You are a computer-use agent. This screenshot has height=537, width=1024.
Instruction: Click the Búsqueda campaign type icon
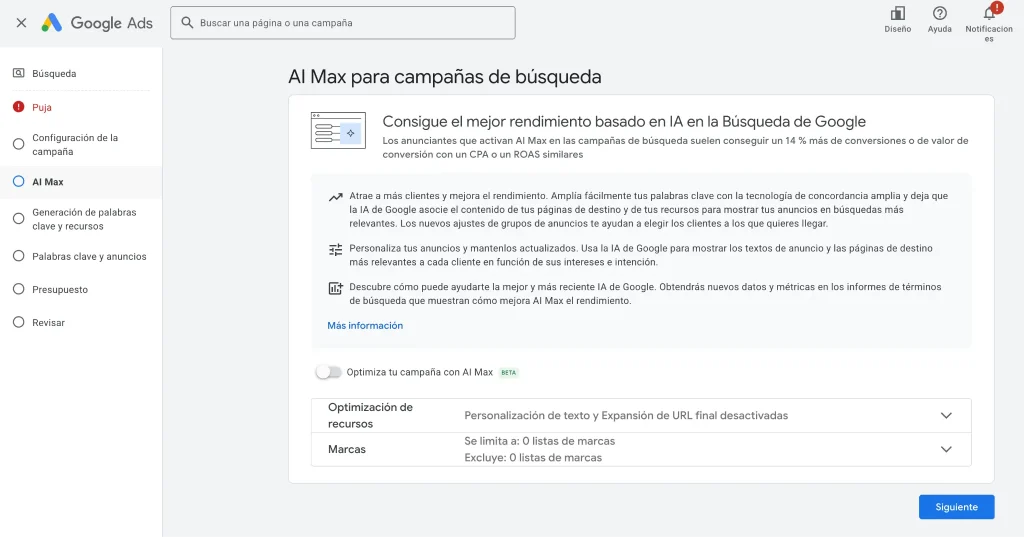point(19,73)
